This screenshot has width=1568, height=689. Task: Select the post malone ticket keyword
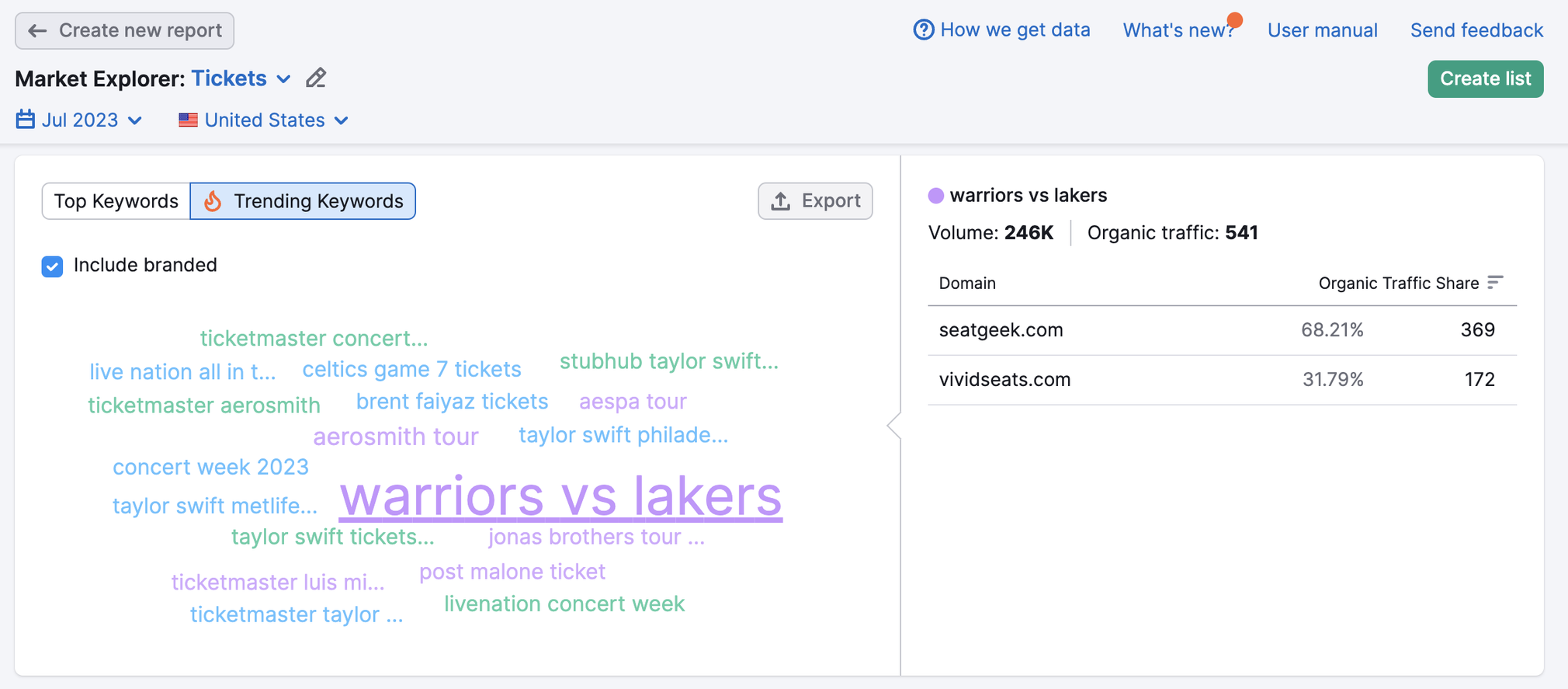pyautogui.click(x=512, y=572)
